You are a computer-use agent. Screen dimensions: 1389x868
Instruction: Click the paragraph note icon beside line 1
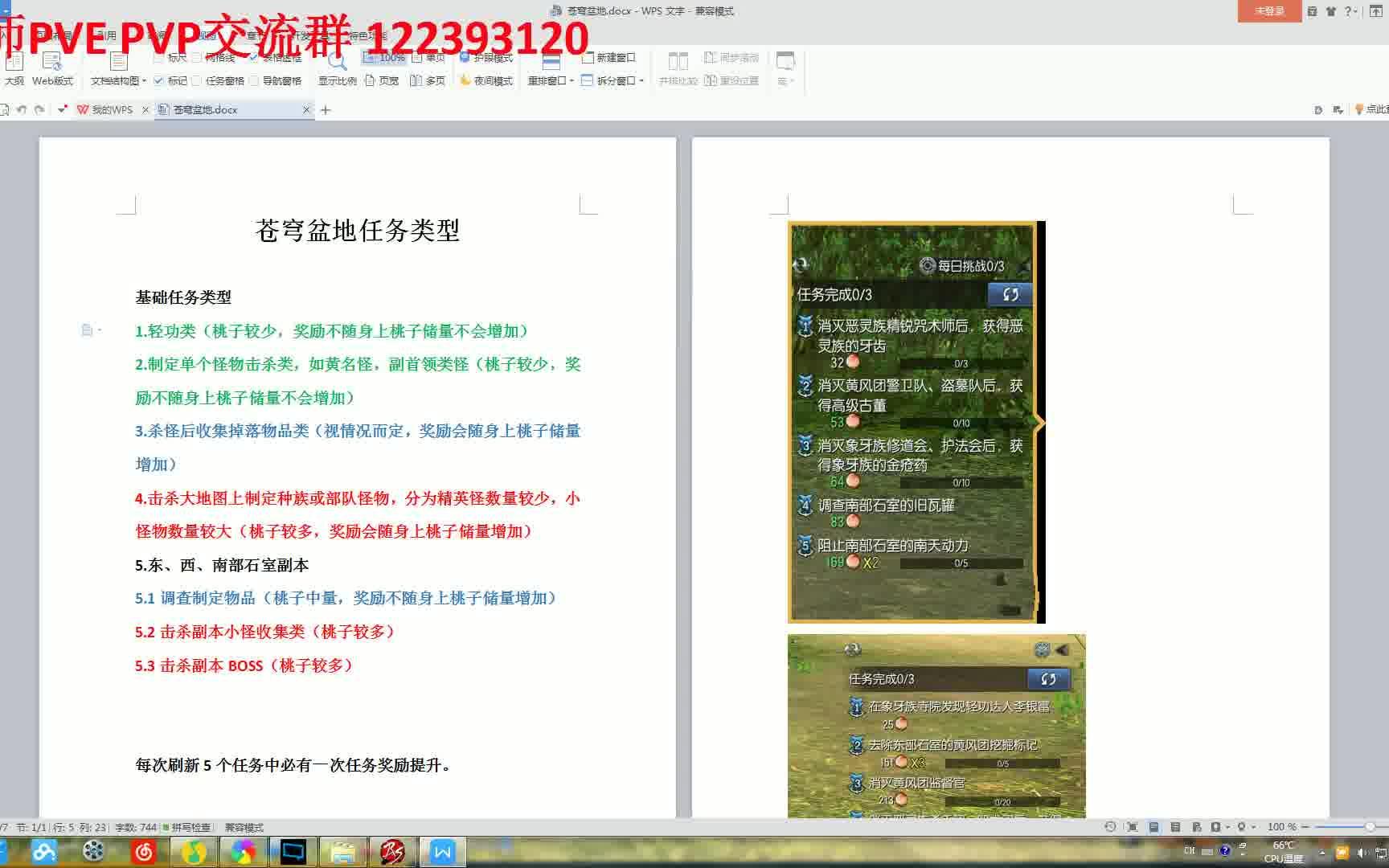pyautogui.click(x=87, y=330)
